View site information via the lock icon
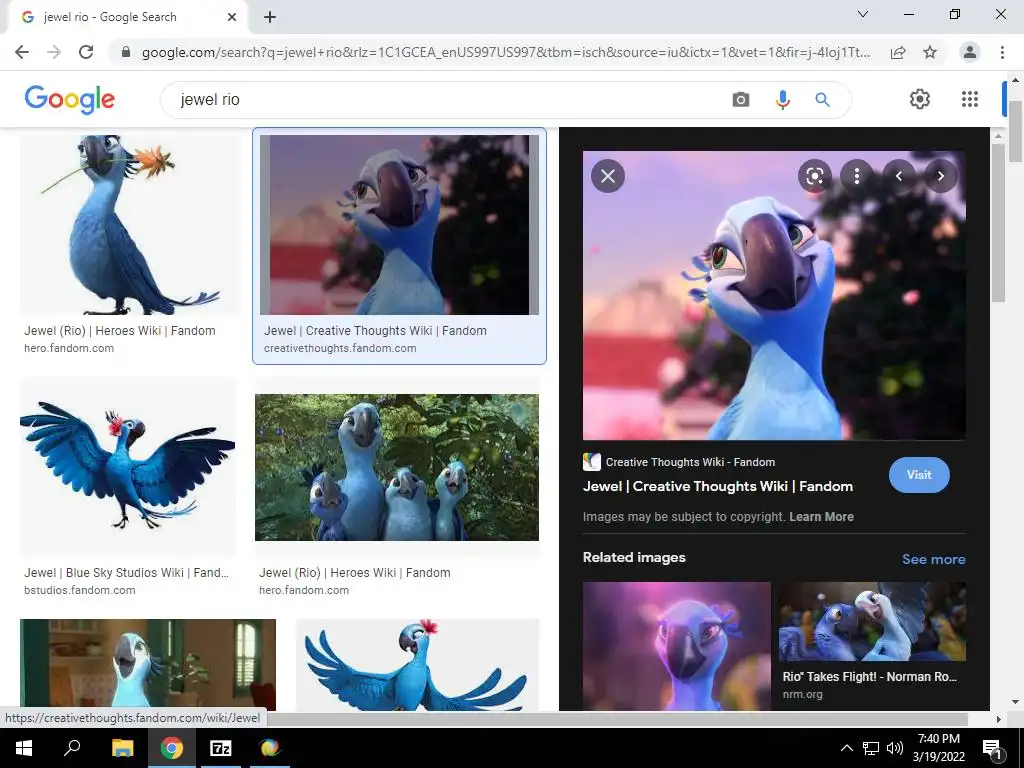 click(x=126, y=52)
